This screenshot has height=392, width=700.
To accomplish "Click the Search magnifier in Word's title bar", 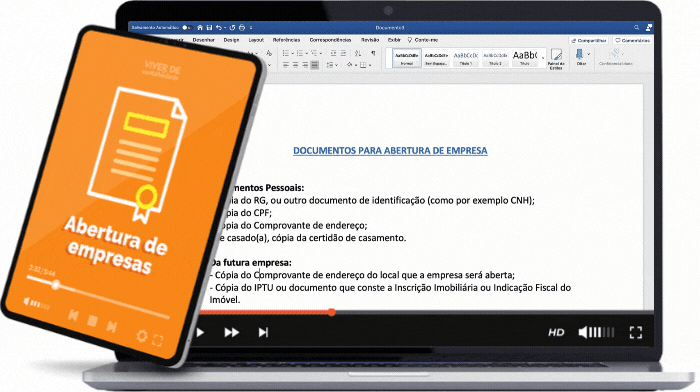I will 636,28.
